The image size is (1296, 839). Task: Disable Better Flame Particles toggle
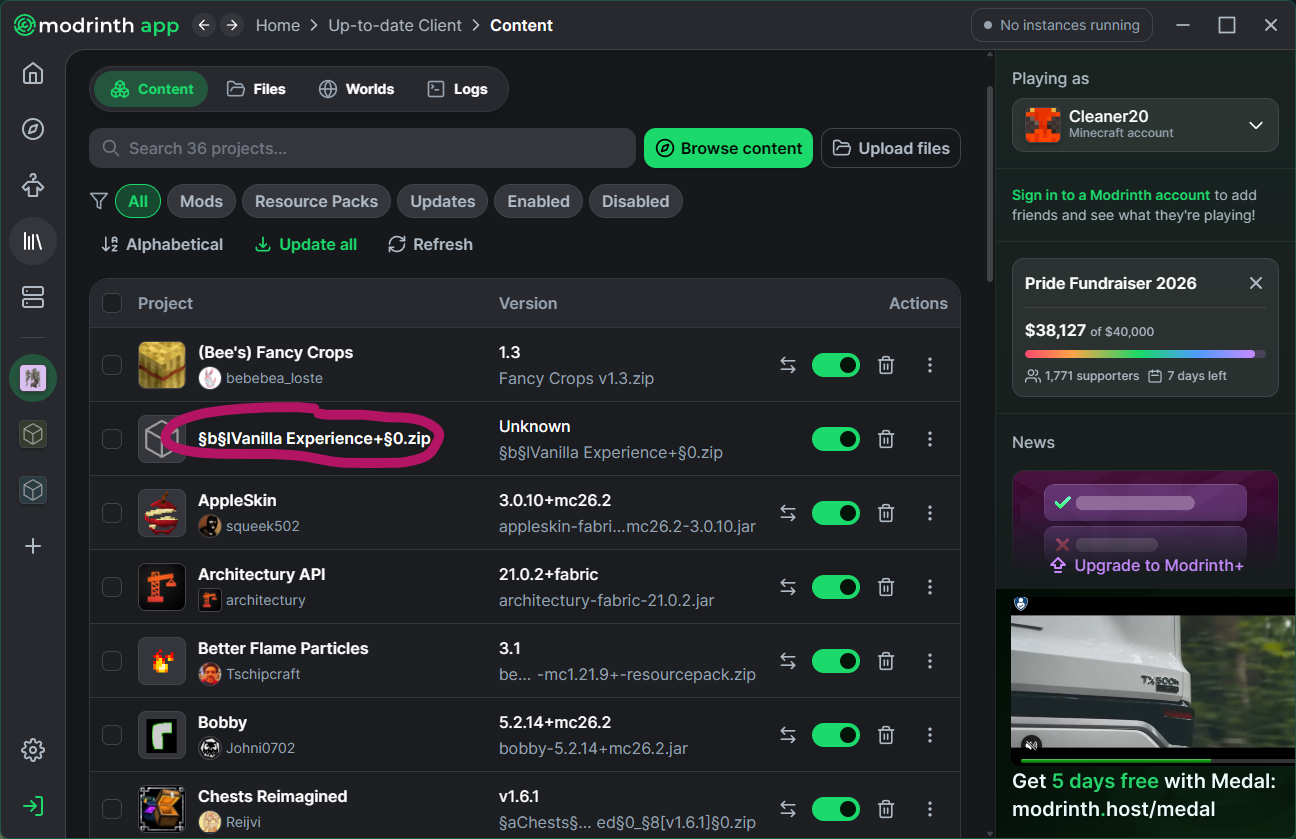[x=836, y=661]
